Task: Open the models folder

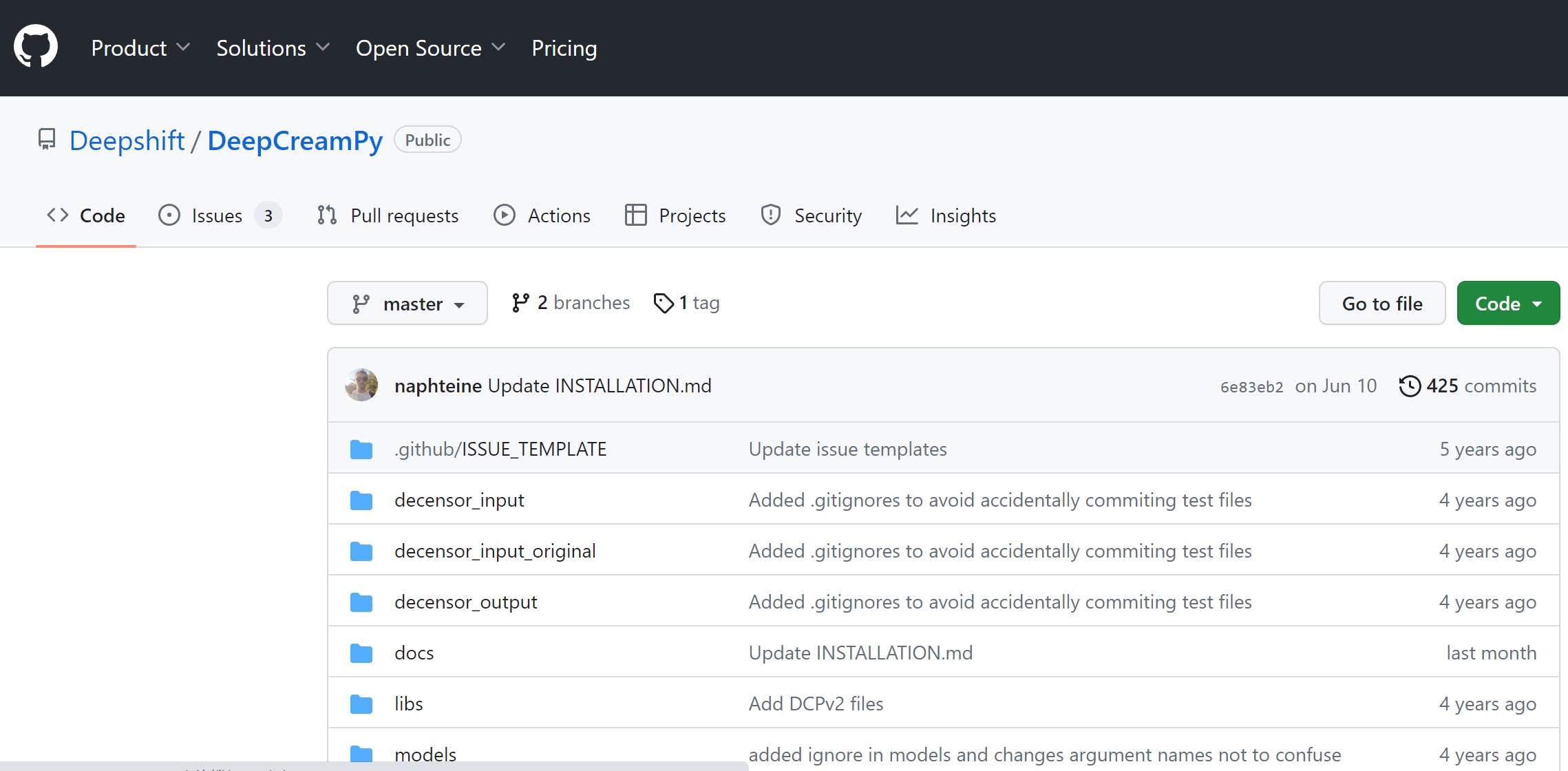Action: pos(425,755)
